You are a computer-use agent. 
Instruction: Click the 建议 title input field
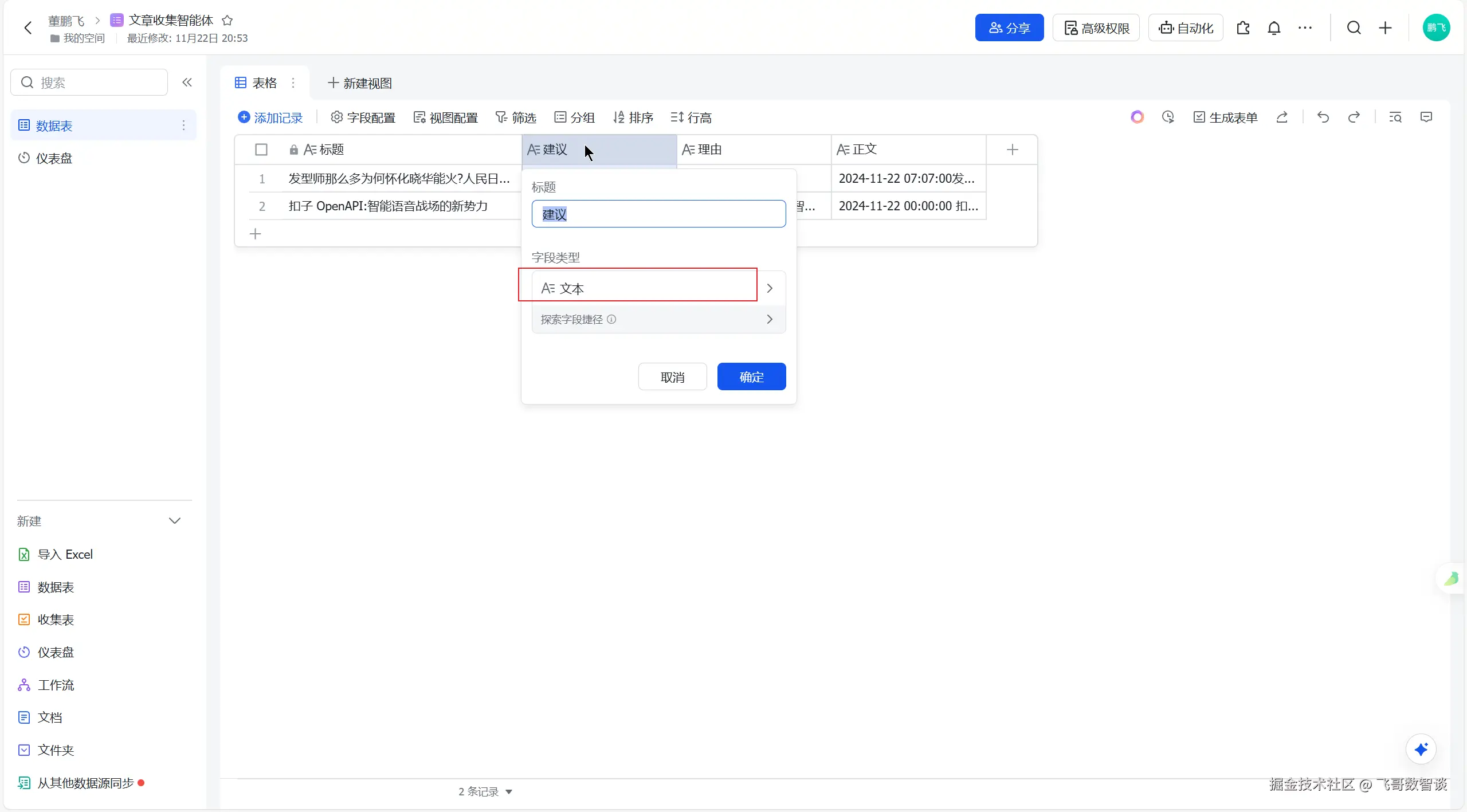tap(658, 214)
